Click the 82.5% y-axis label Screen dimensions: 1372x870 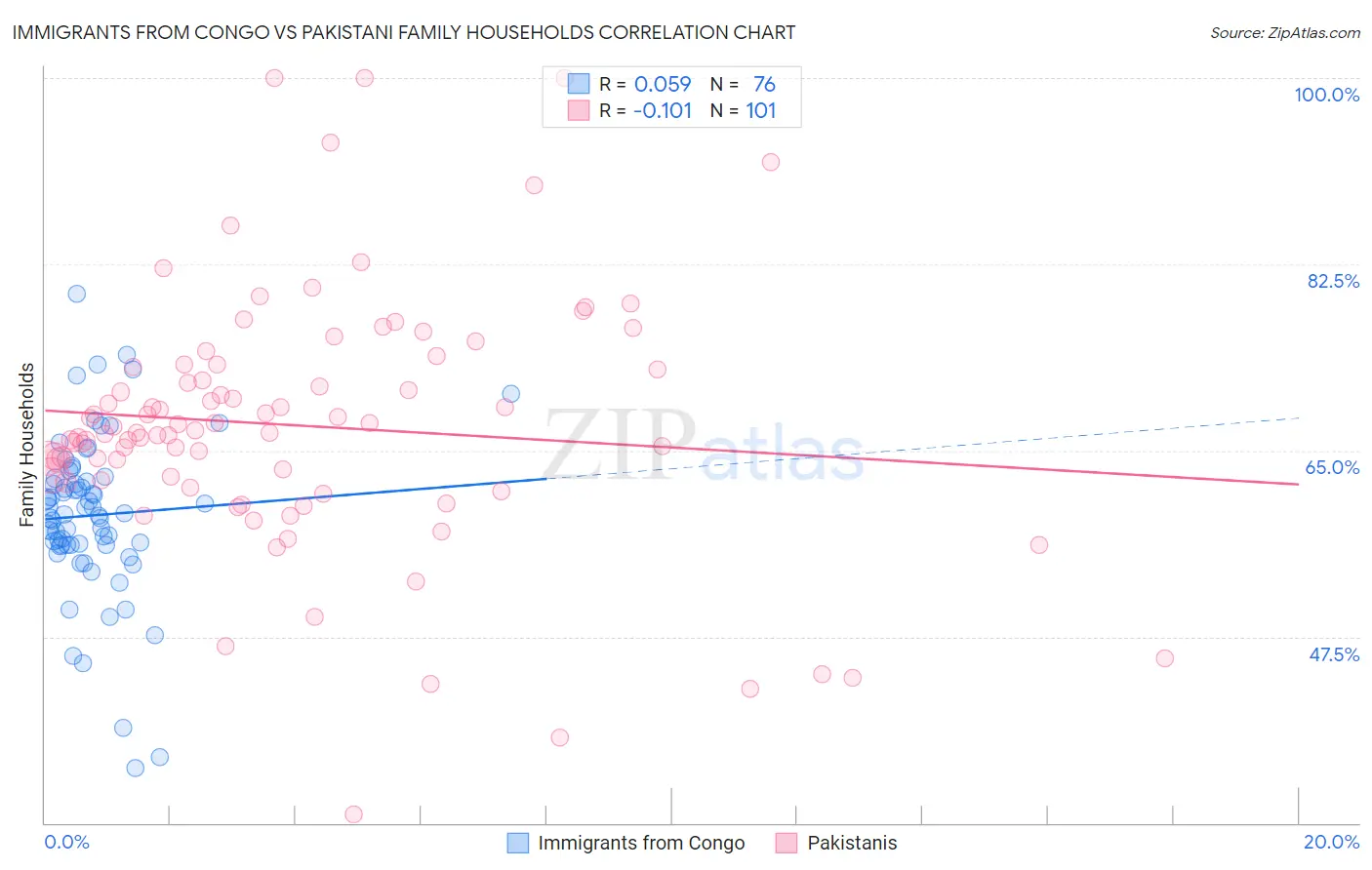(1333, 281)
